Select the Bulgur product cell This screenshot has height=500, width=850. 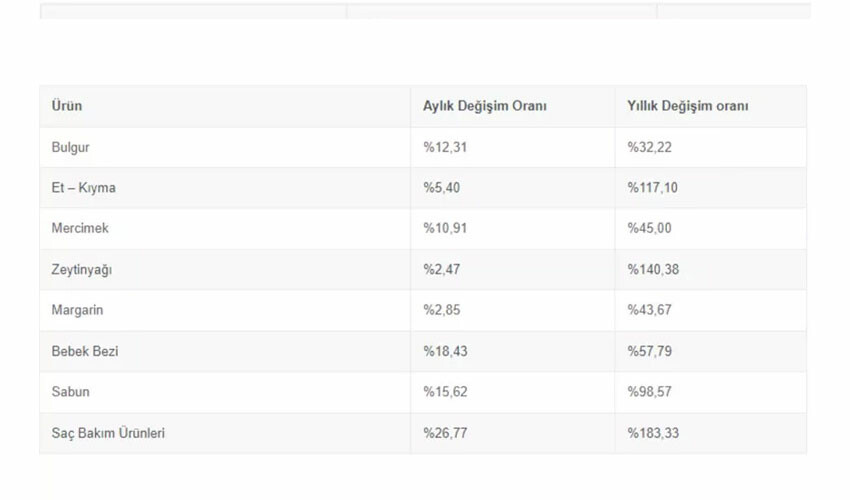[71, 147]
